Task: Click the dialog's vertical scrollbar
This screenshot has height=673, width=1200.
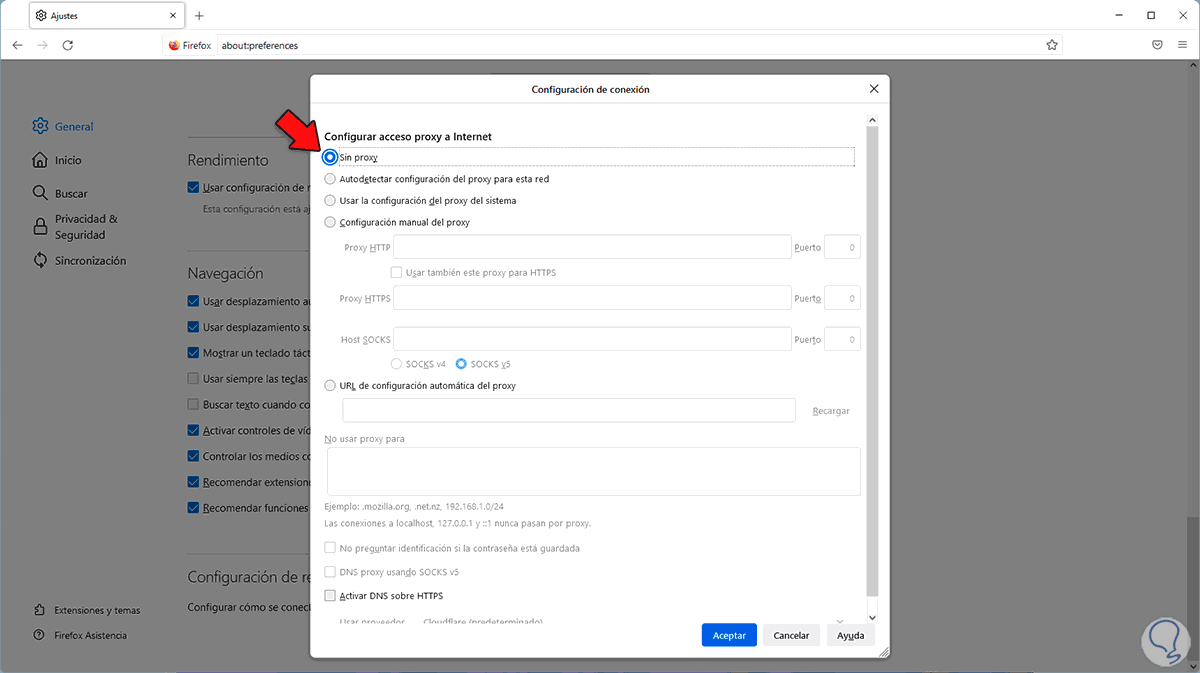Action: 872,360
